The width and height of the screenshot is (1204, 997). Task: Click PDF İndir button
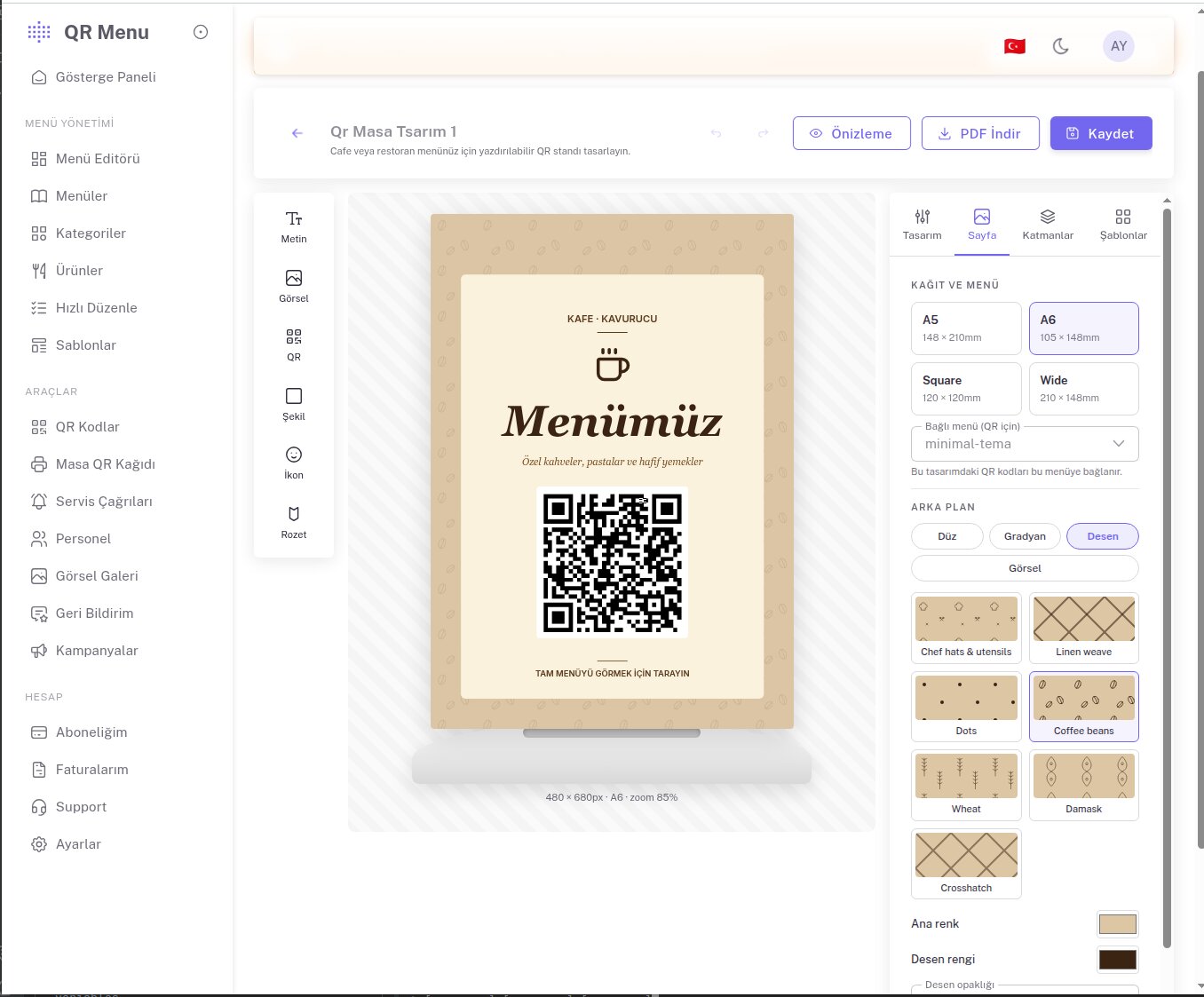(980, 133)
